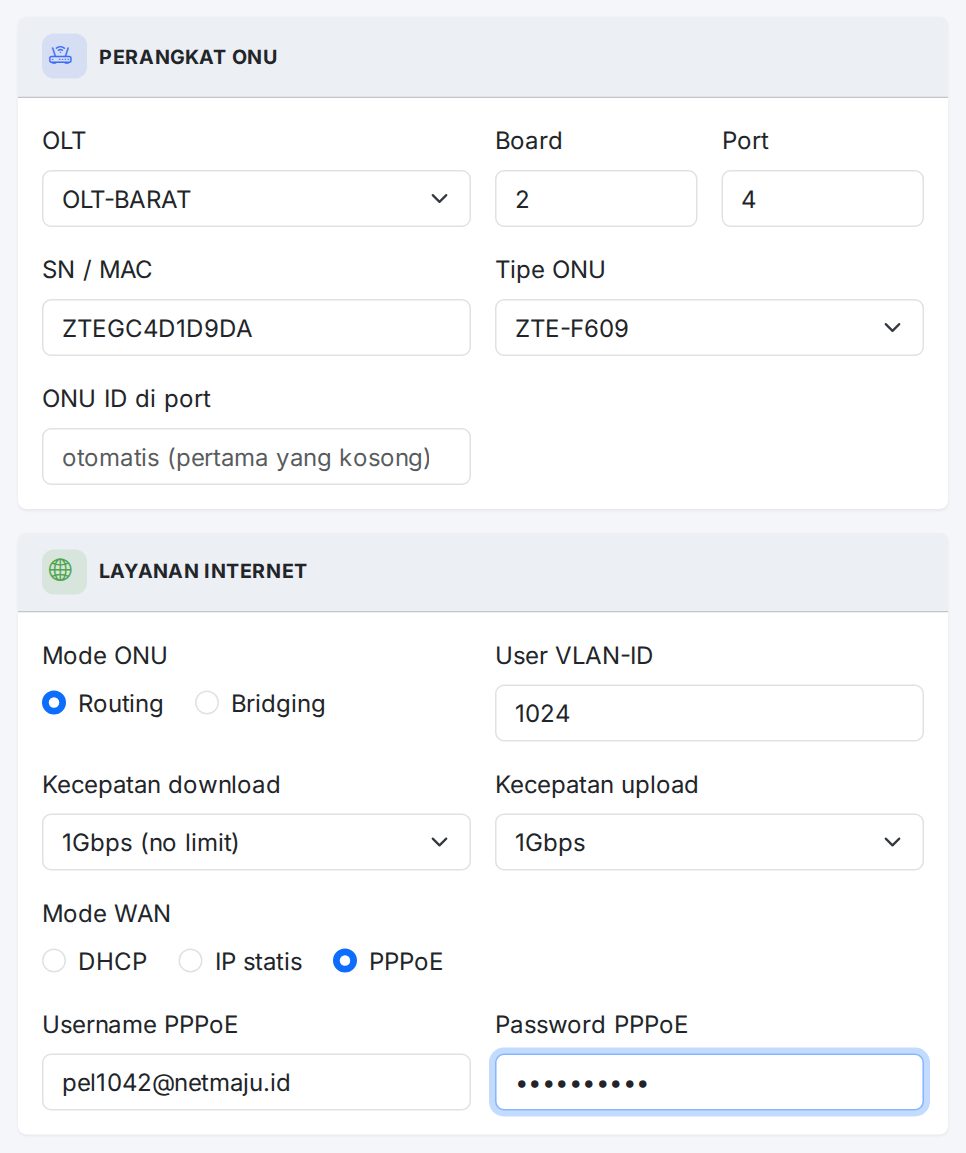Click the Board label

[x=529, y=140]
